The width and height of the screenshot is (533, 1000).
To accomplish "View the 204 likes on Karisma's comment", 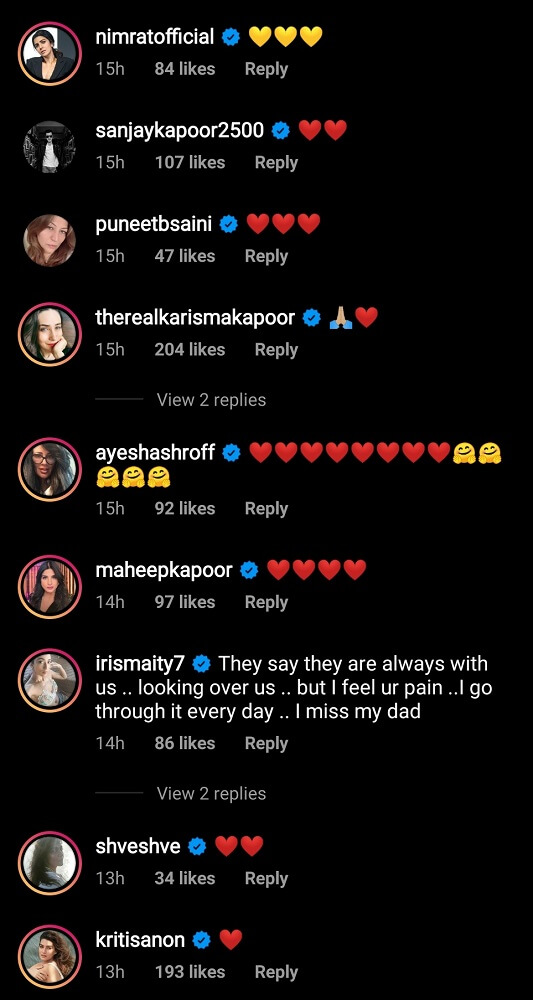I will pyautogui.click(x=189, y=349).
